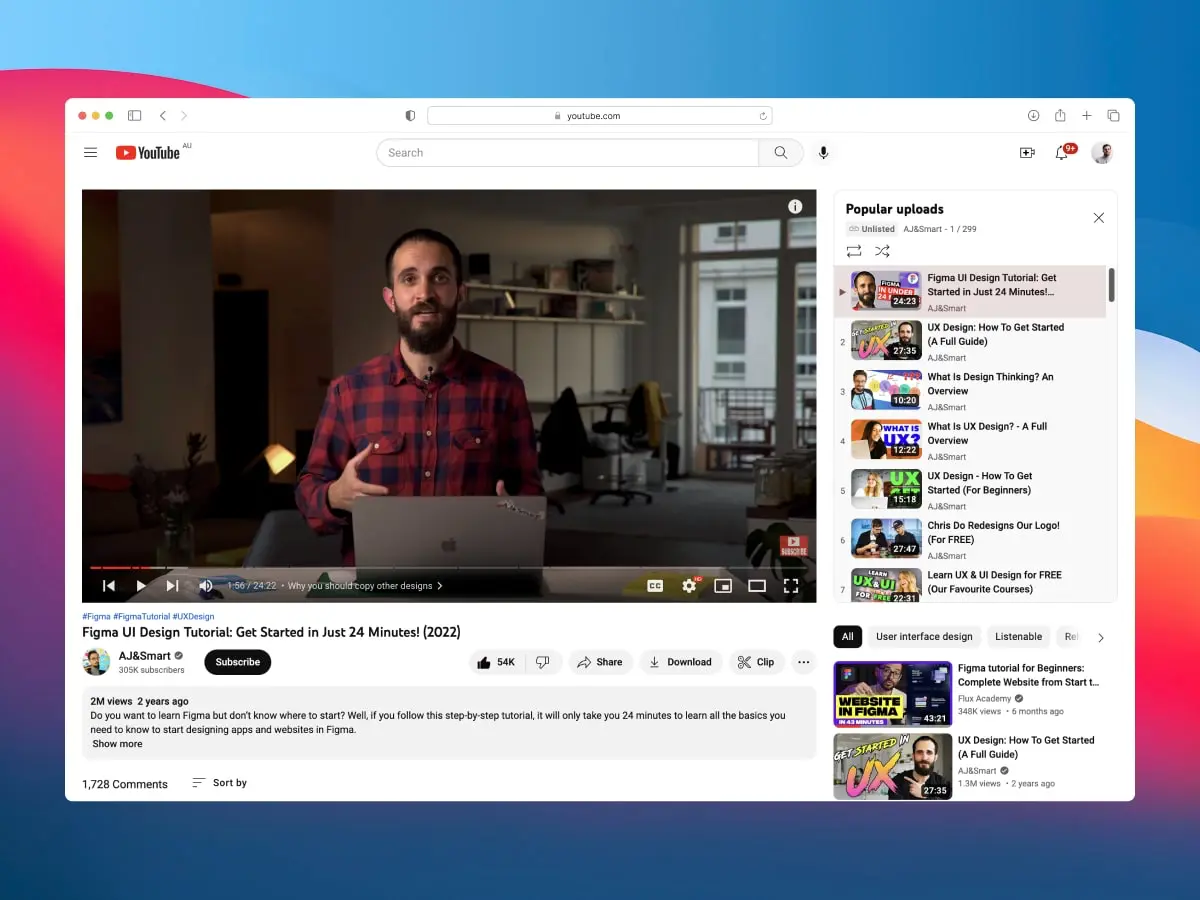This screenshot has width=1200, height=900.
Task: Open a new Safari tab
Action: pyautogui.click(x=1087, y=116)
